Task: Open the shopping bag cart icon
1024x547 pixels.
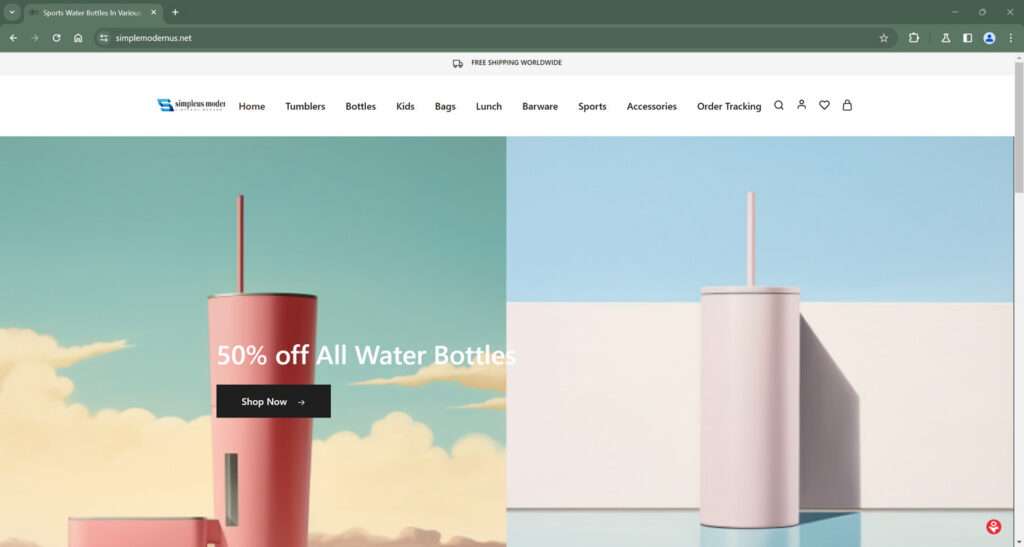Action: tap(847, 105)
